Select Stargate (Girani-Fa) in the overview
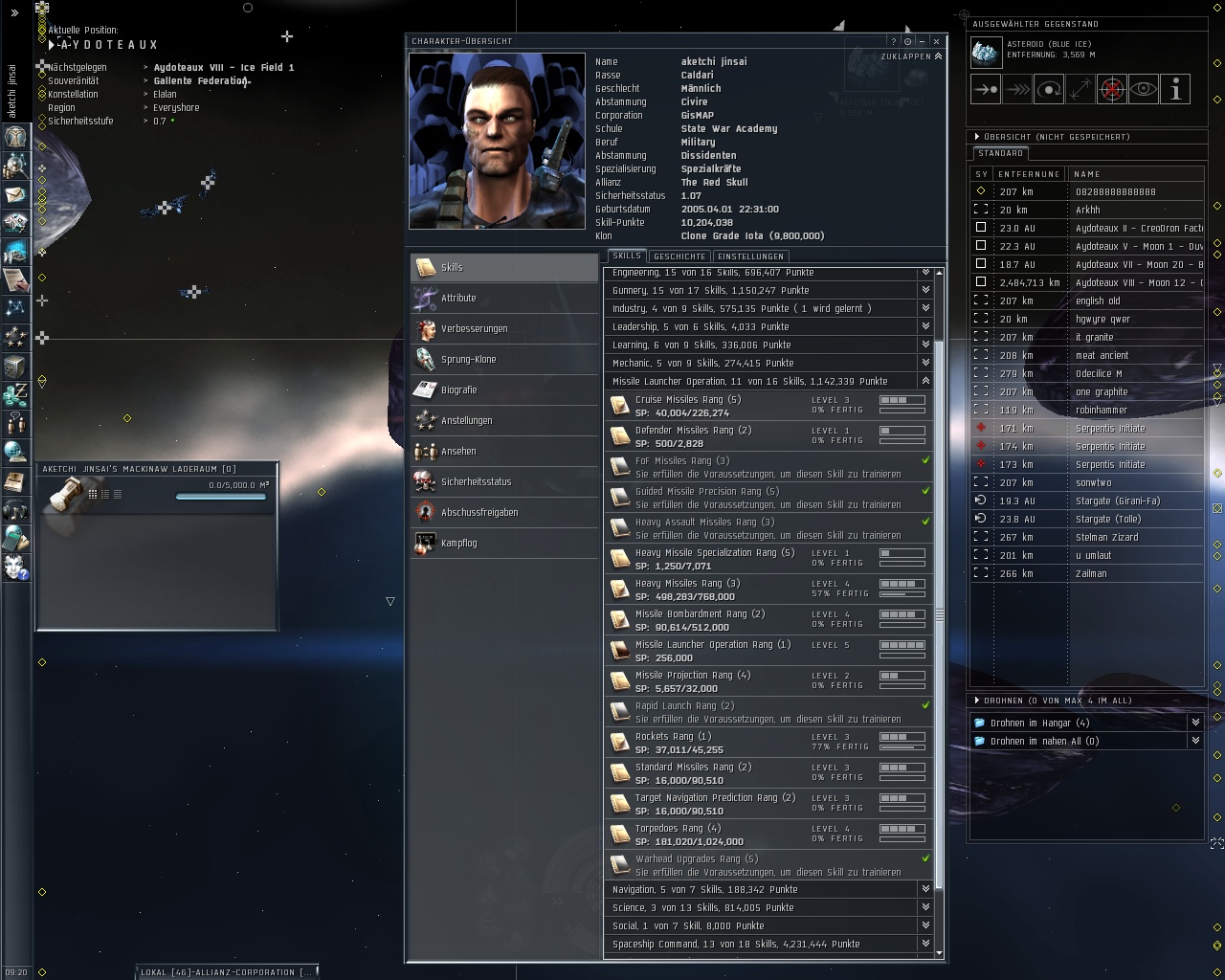The image size is (1225, 980). tap(1087, 501)
